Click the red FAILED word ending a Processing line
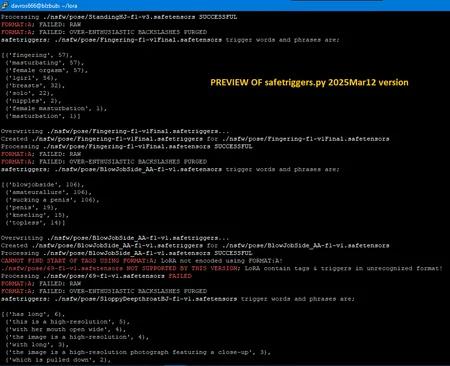450x366 pixels. click(180, 276)
